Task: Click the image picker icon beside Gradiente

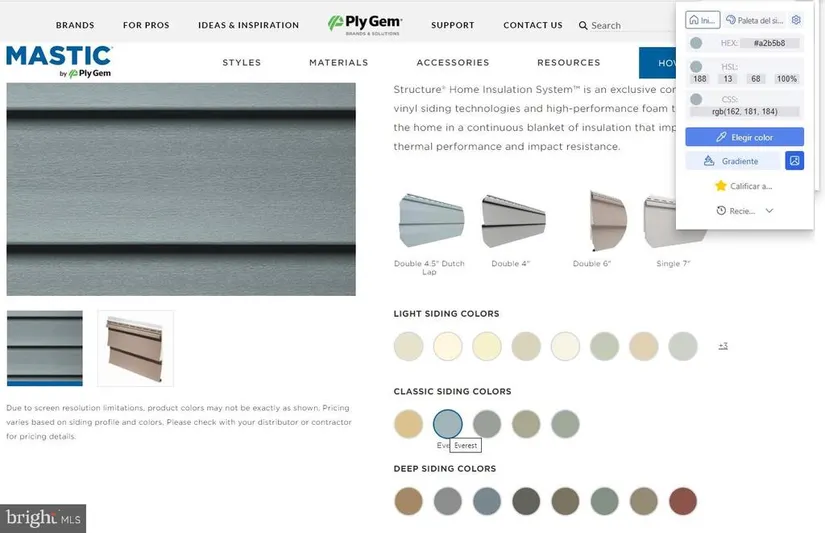Action: 794,161
